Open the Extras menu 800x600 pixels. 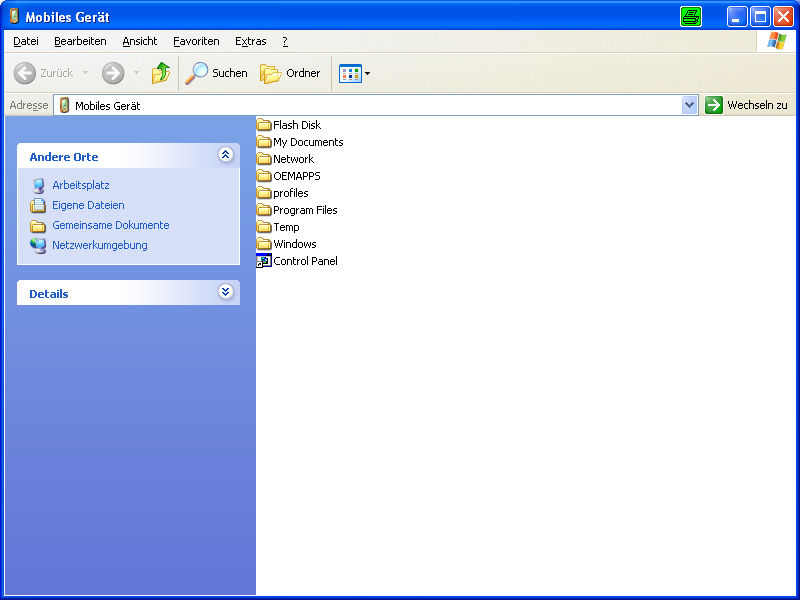251,41
